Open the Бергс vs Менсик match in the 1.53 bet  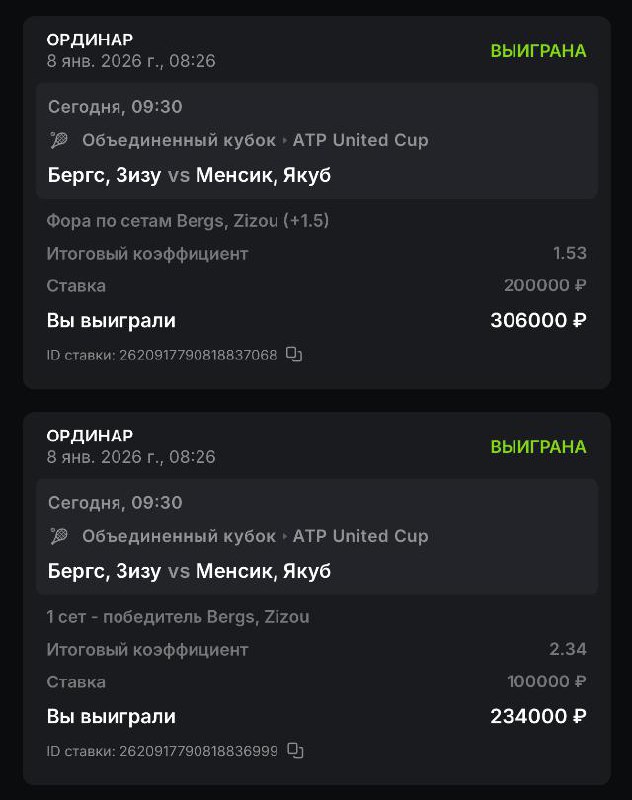pyautogui.click(x=189, y=175)
